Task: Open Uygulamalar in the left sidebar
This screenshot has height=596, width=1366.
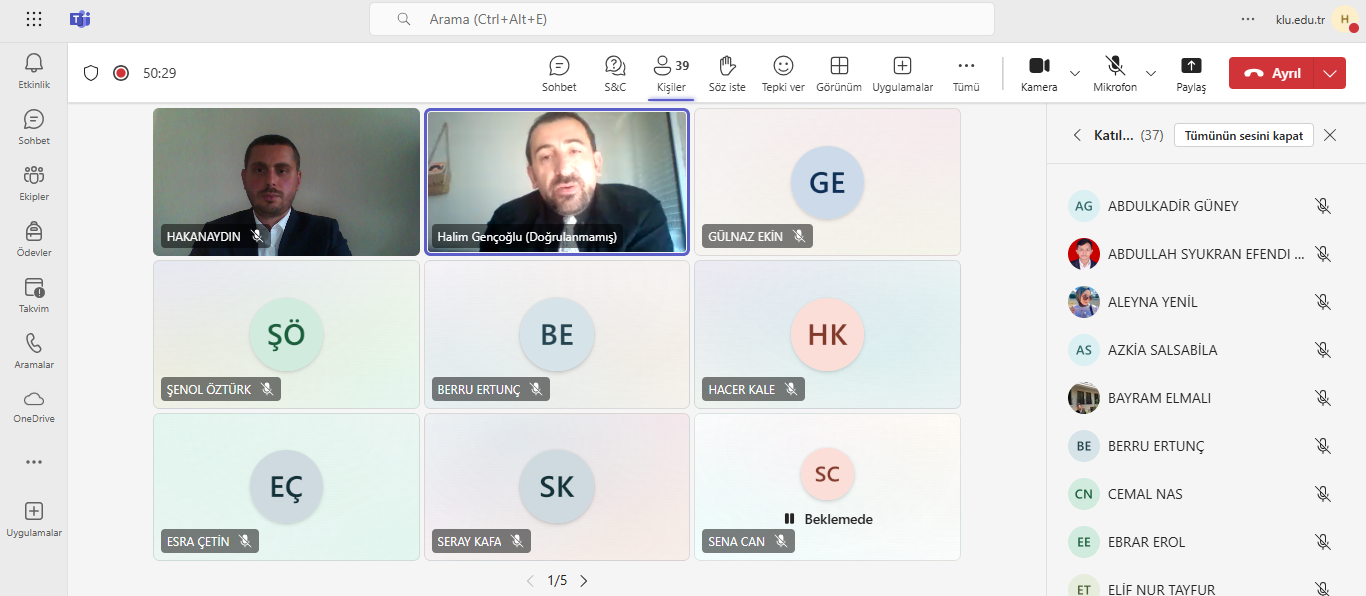Action: click(x=34, y=519)
